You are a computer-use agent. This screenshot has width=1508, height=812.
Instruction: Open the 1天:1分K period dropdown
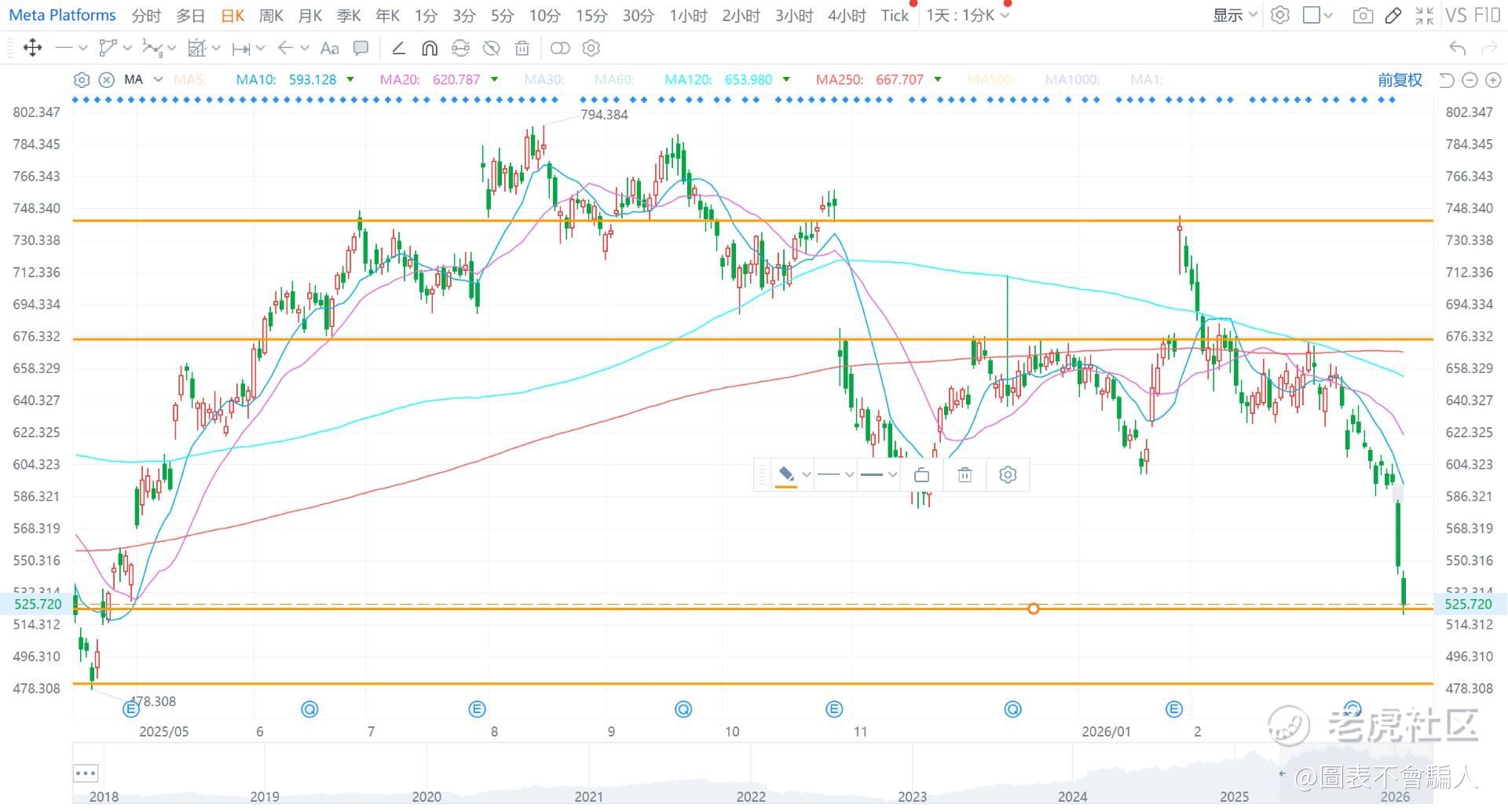pyautogui.click(x=968, y=15)
